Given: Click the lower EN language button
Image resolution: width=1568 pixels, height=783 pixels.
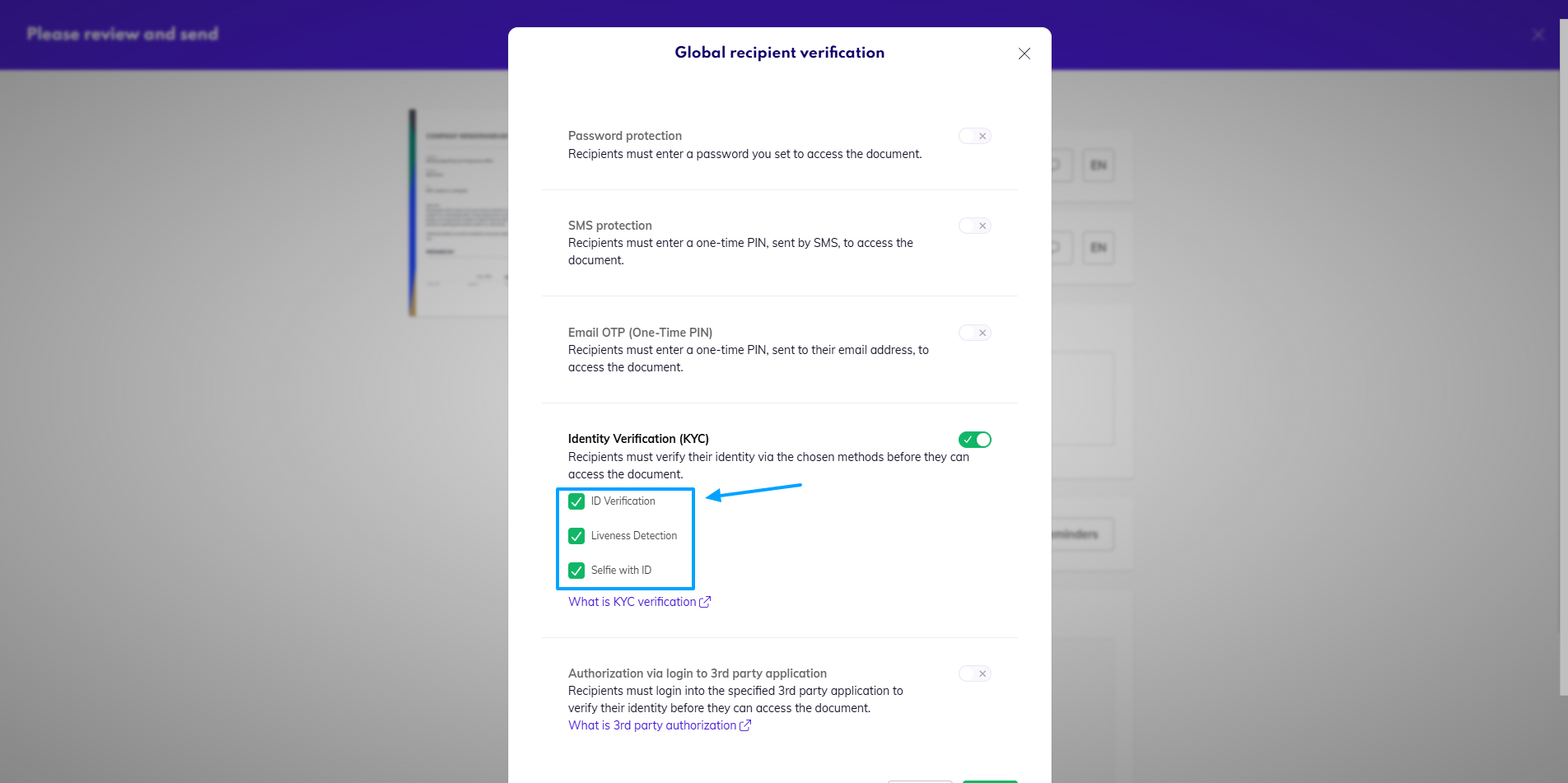Looking at the screenshot, I should pyautogui.click(x=1098, y=248).
